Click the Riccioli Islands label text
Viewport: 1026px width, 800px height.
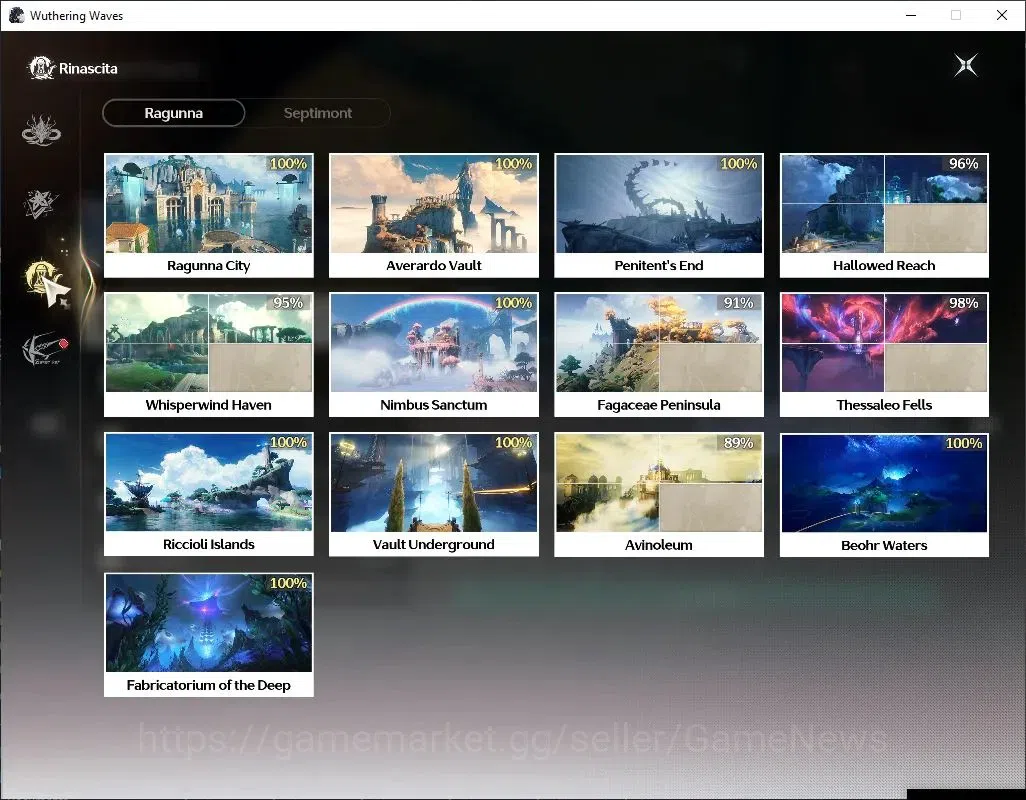click(209, 544)
